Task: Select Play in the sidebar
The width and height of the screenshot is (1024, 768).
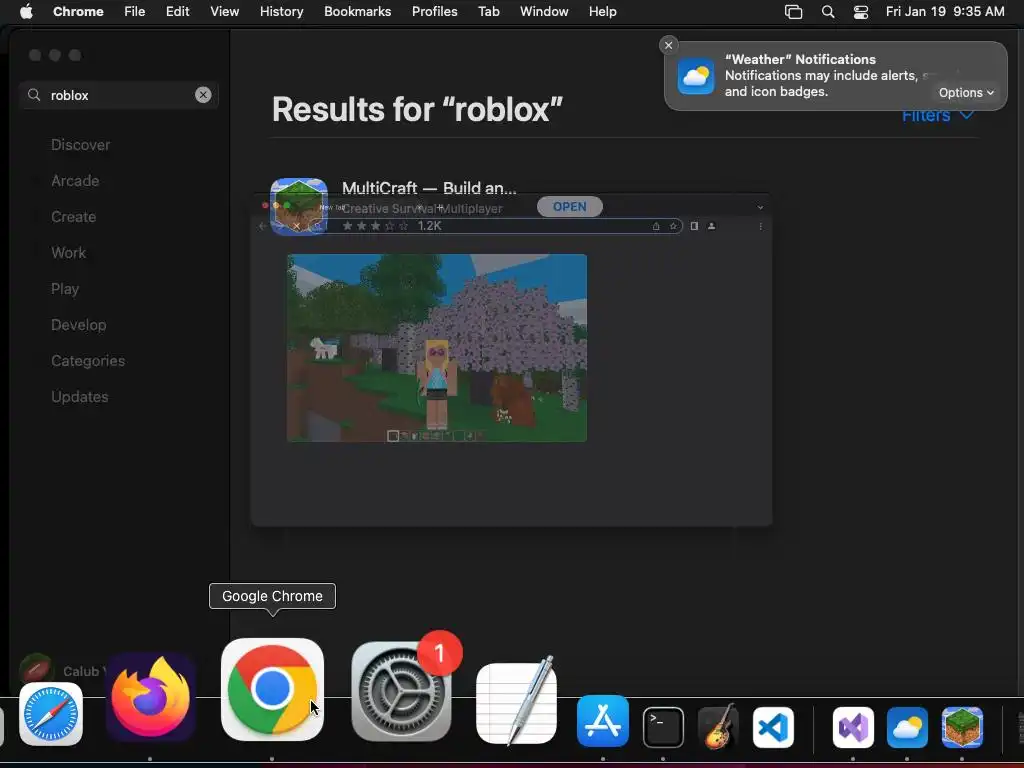Action: pyautogui.click(x=65, y=289)
